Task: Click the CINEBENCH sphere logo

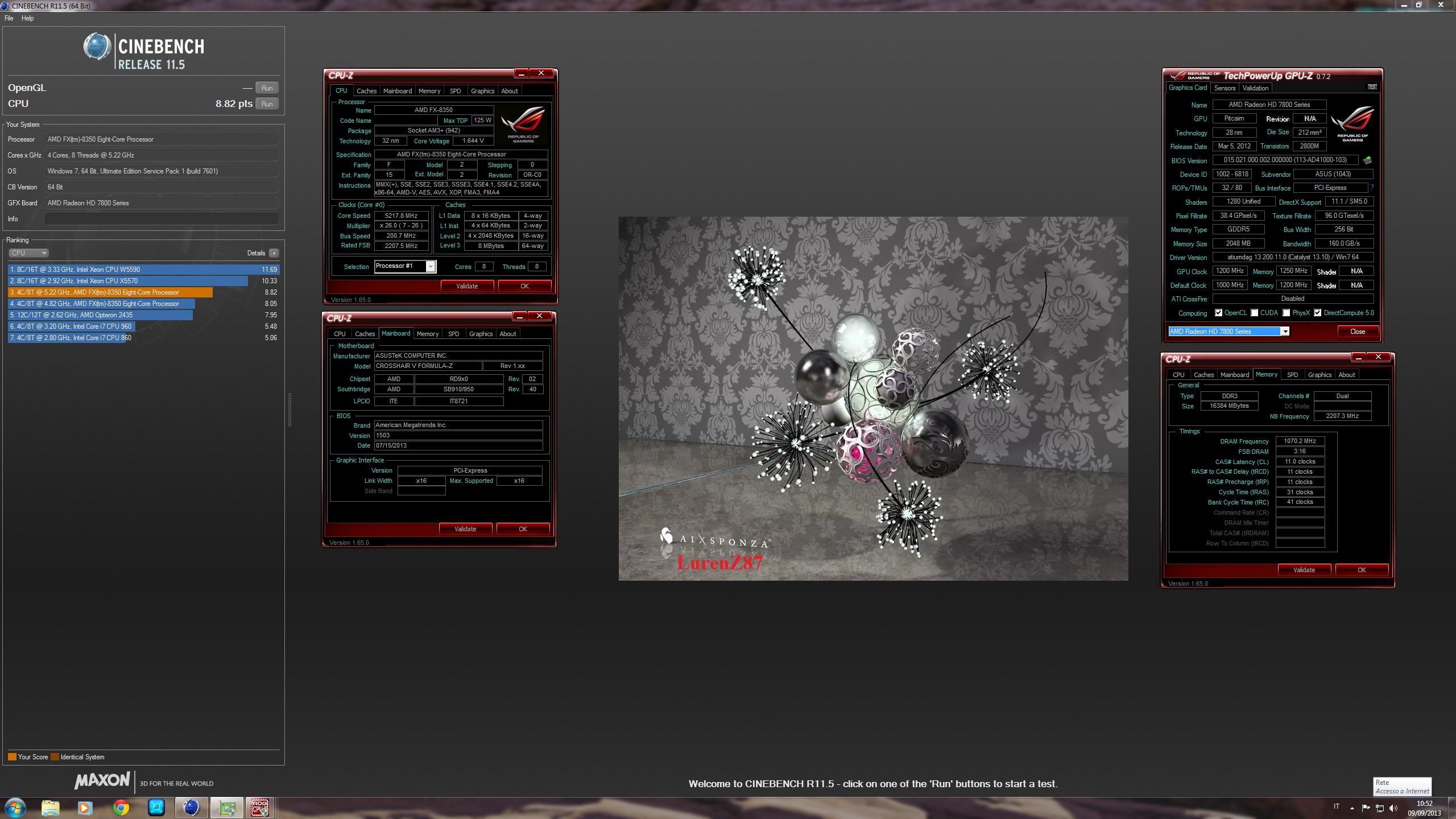Action: click(x=97, y=47)
